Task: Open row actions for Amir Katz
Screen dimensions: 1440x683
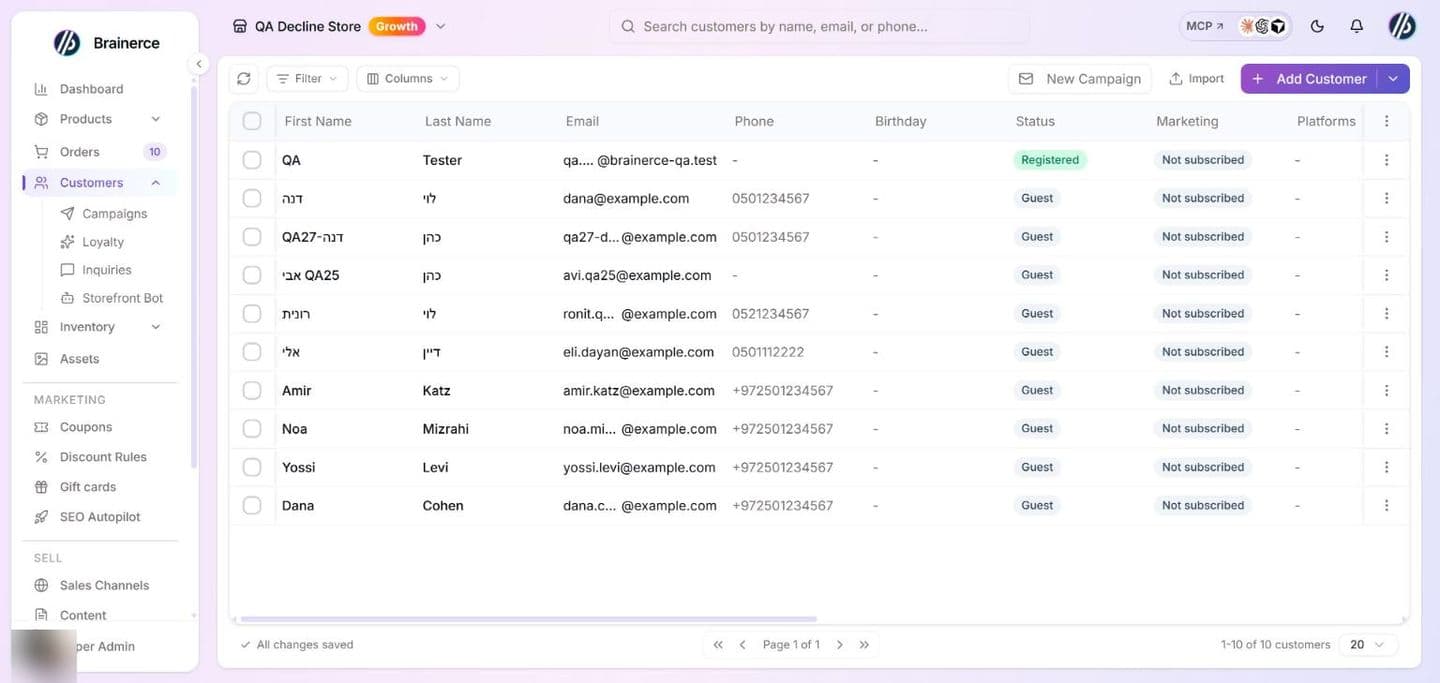Action: coord(1386,390)
